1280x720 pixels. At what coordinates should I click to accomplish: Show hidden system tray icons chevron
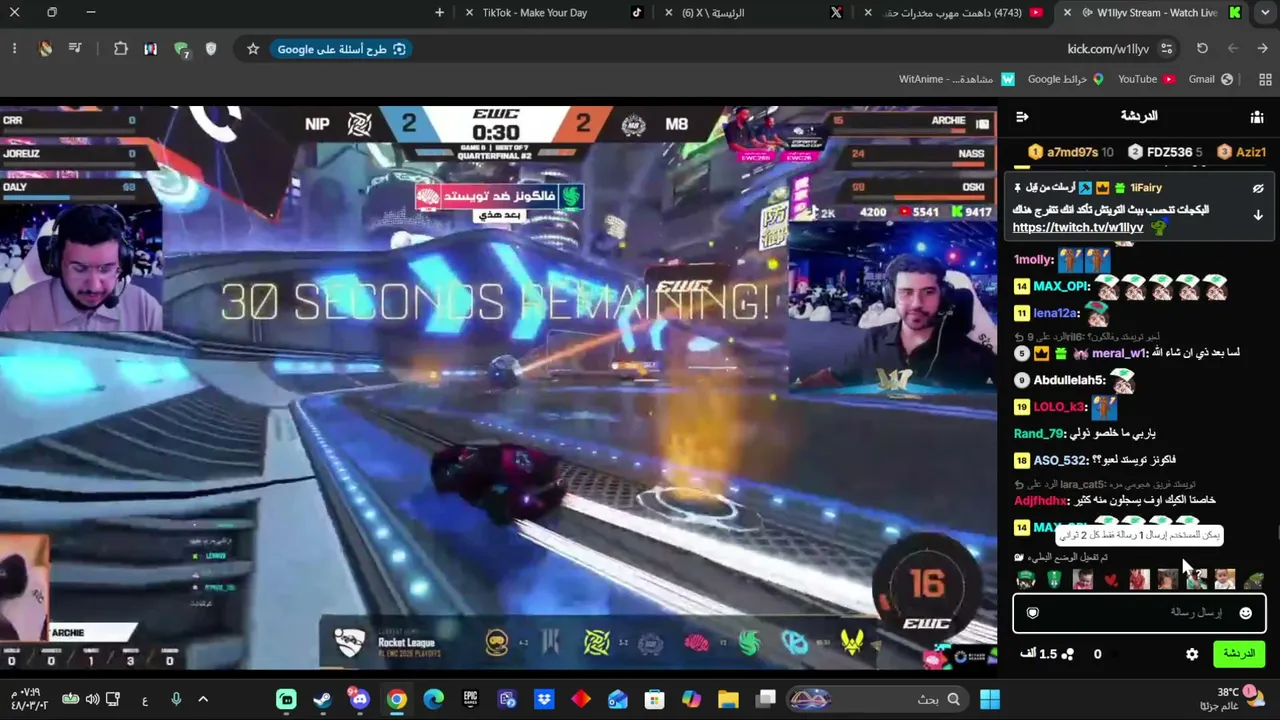pos(203,699)
